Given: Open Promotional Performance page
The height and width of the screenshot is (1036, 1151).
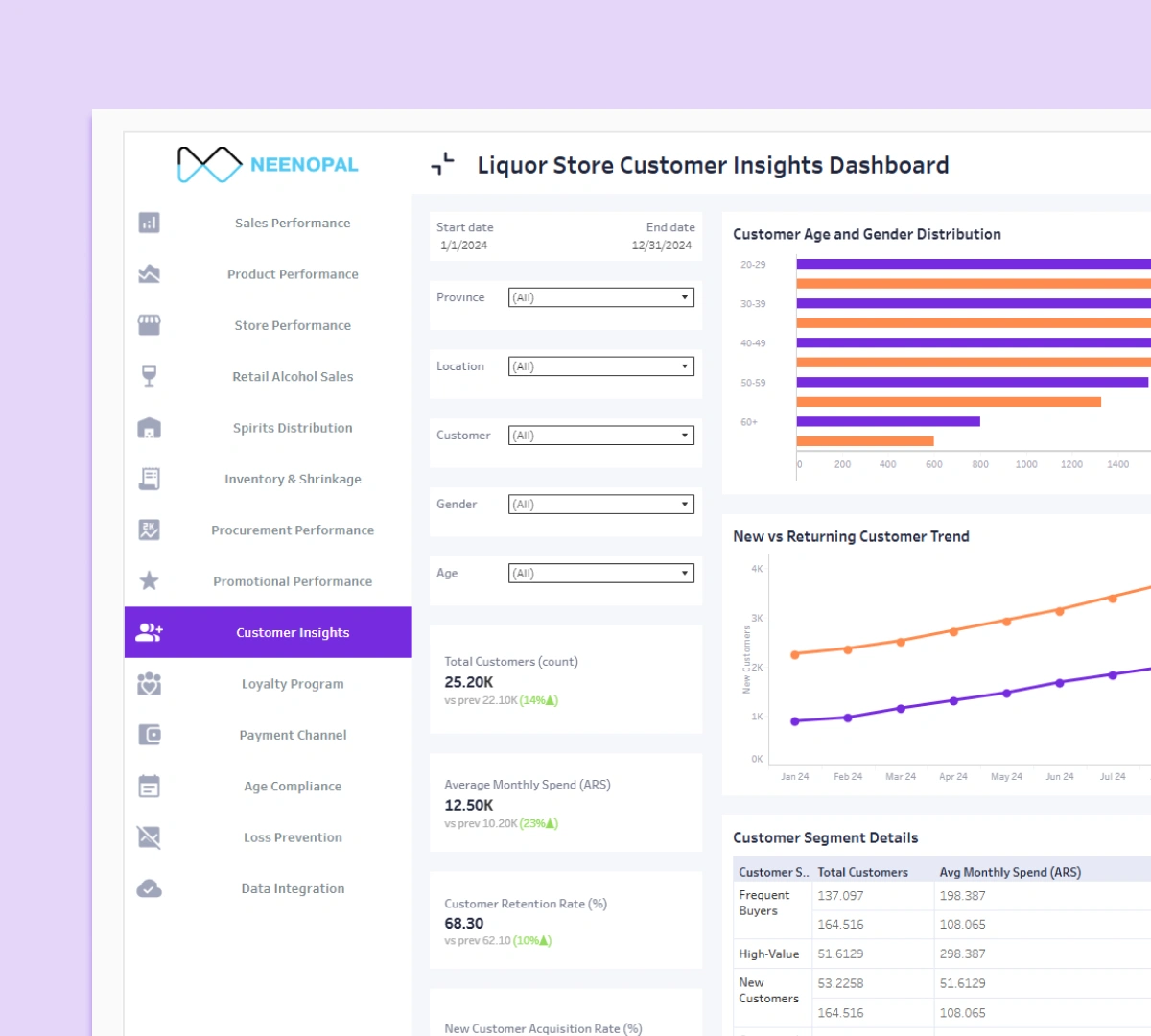Looking at the screenshot, I should [x=293, y=581].
